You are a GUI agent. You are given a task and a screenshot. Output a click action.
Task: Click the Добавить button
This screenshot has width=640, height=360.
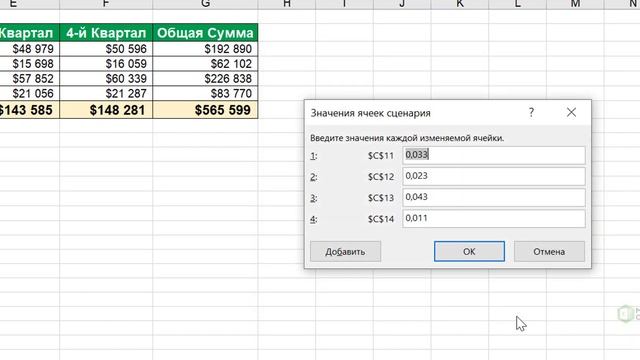click(345, 251)
